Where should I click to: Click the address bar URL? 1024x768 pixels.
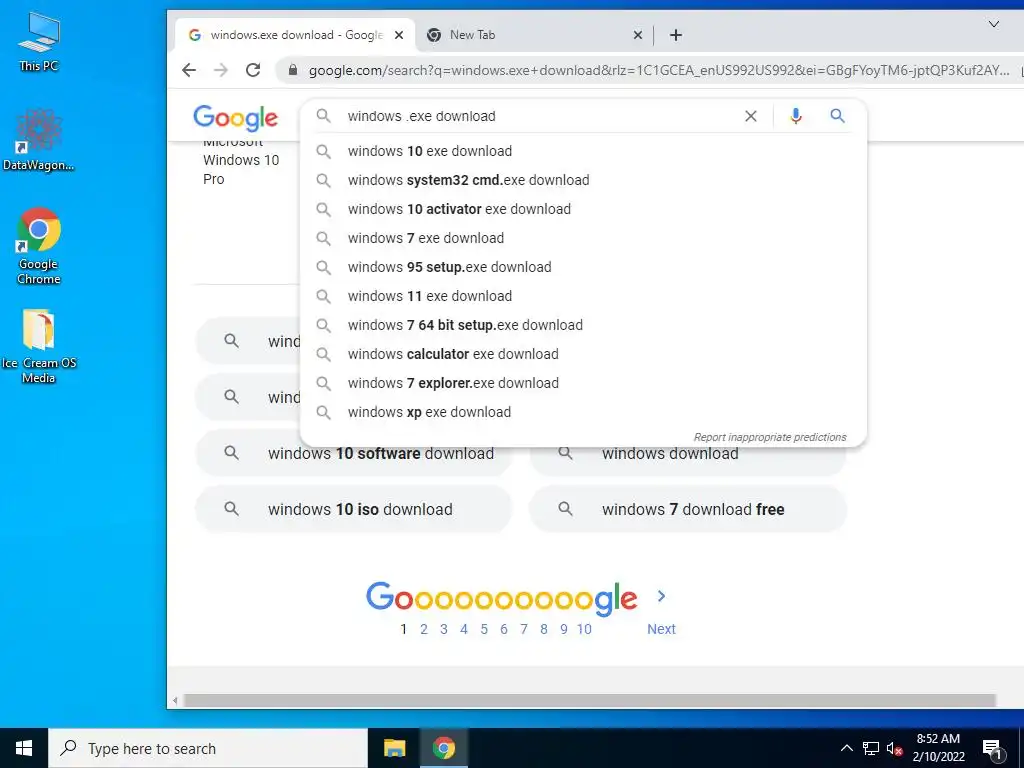coord(658,71)
